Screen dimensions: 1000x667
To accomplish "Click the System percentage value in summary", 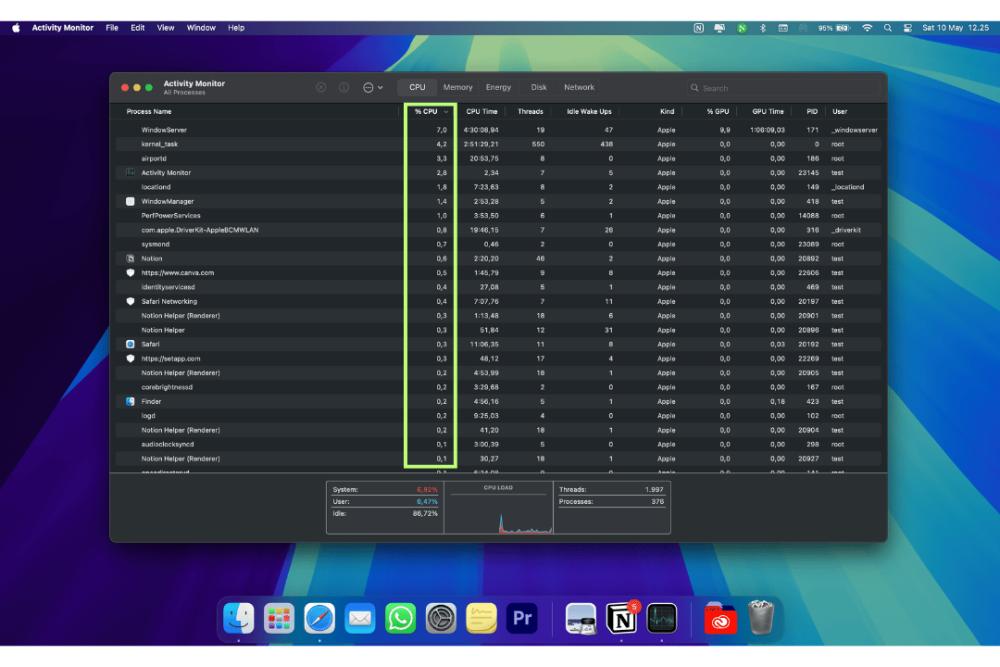I will (427, 490).
